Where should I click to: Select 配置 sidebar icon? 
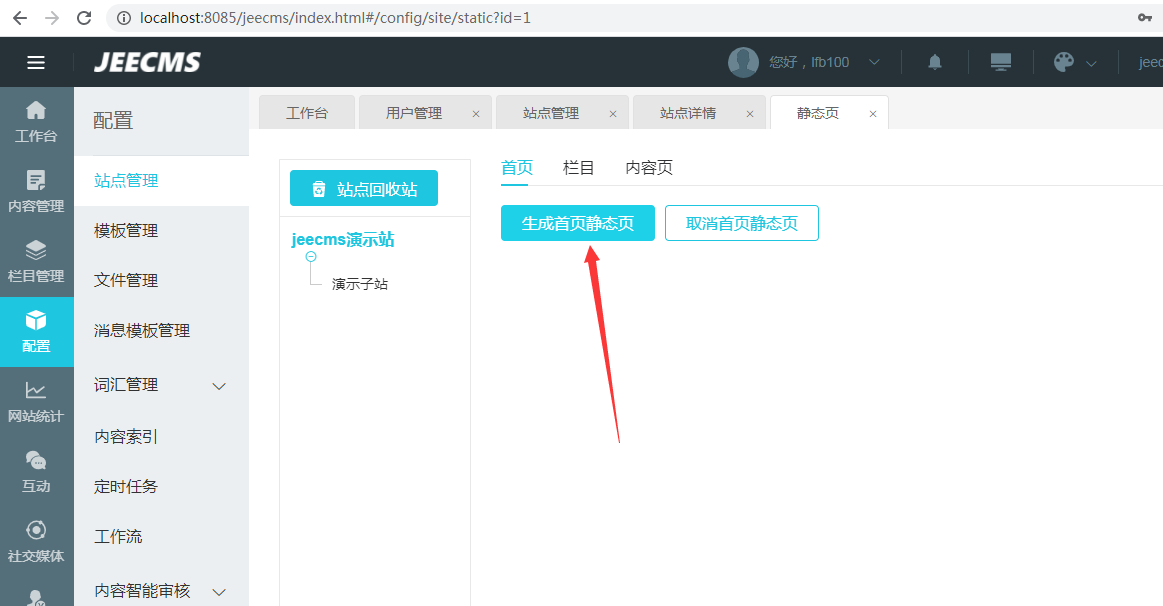[36, 332]
